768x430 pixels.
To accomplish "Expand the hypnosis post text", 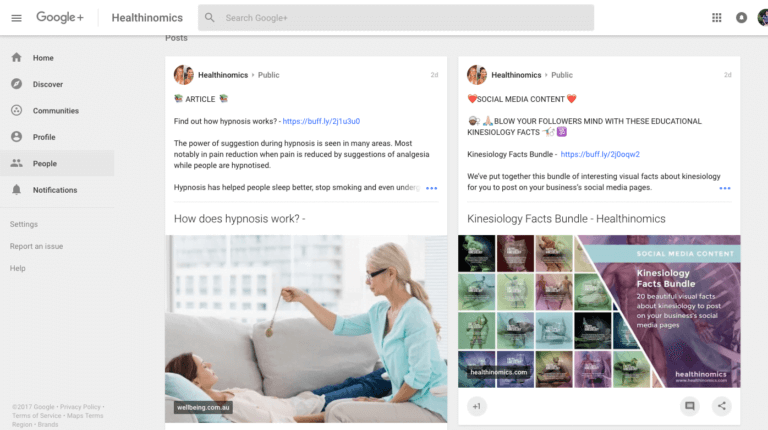I will point(431,188).
